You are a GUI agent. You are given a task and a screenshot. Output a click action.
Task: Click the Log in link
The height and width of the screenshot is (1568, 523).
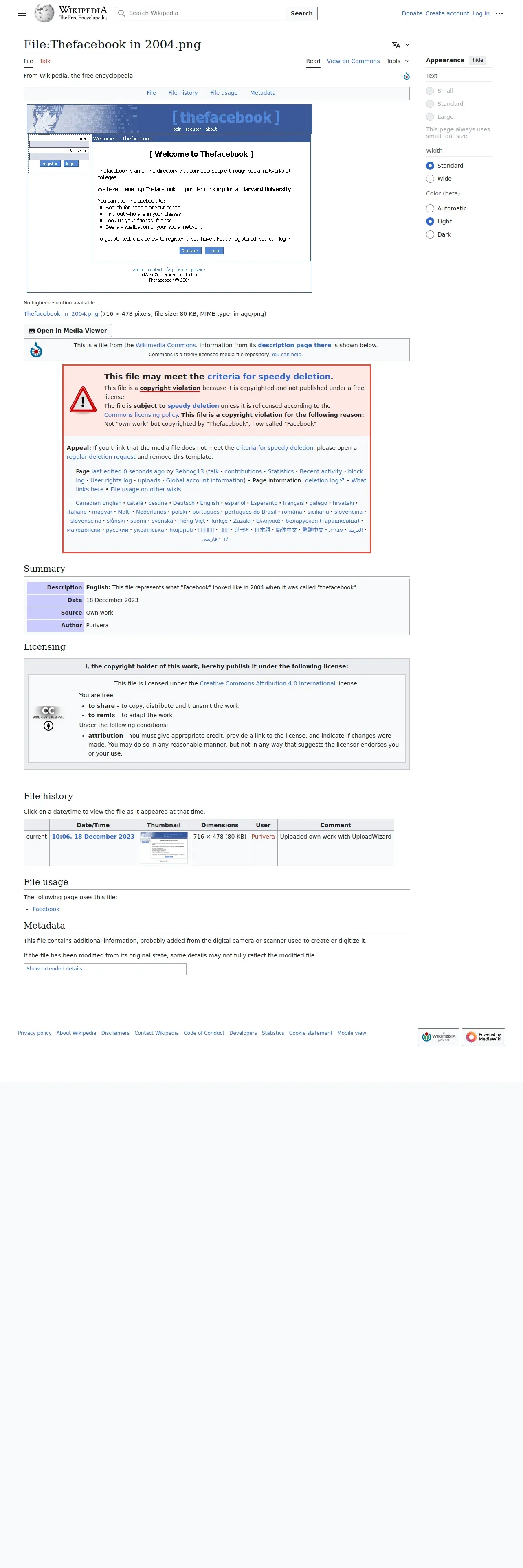click(480, 13)
